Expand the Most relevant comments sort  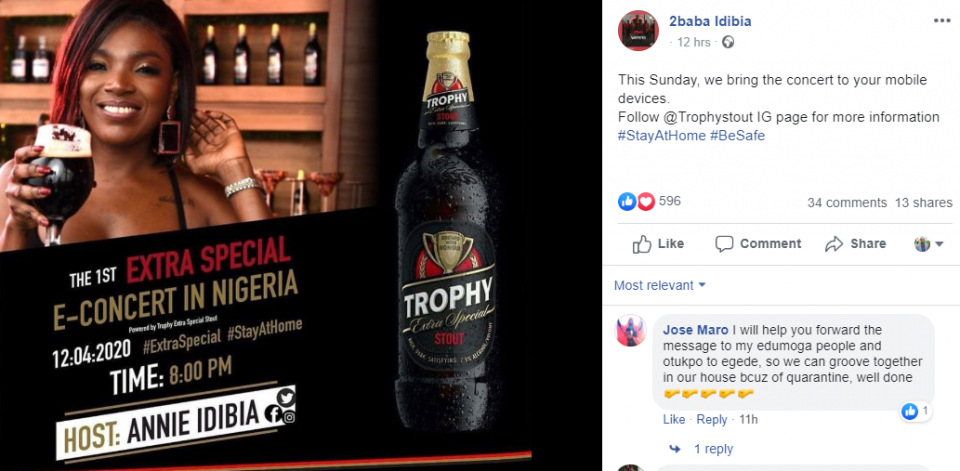[659, 285]
